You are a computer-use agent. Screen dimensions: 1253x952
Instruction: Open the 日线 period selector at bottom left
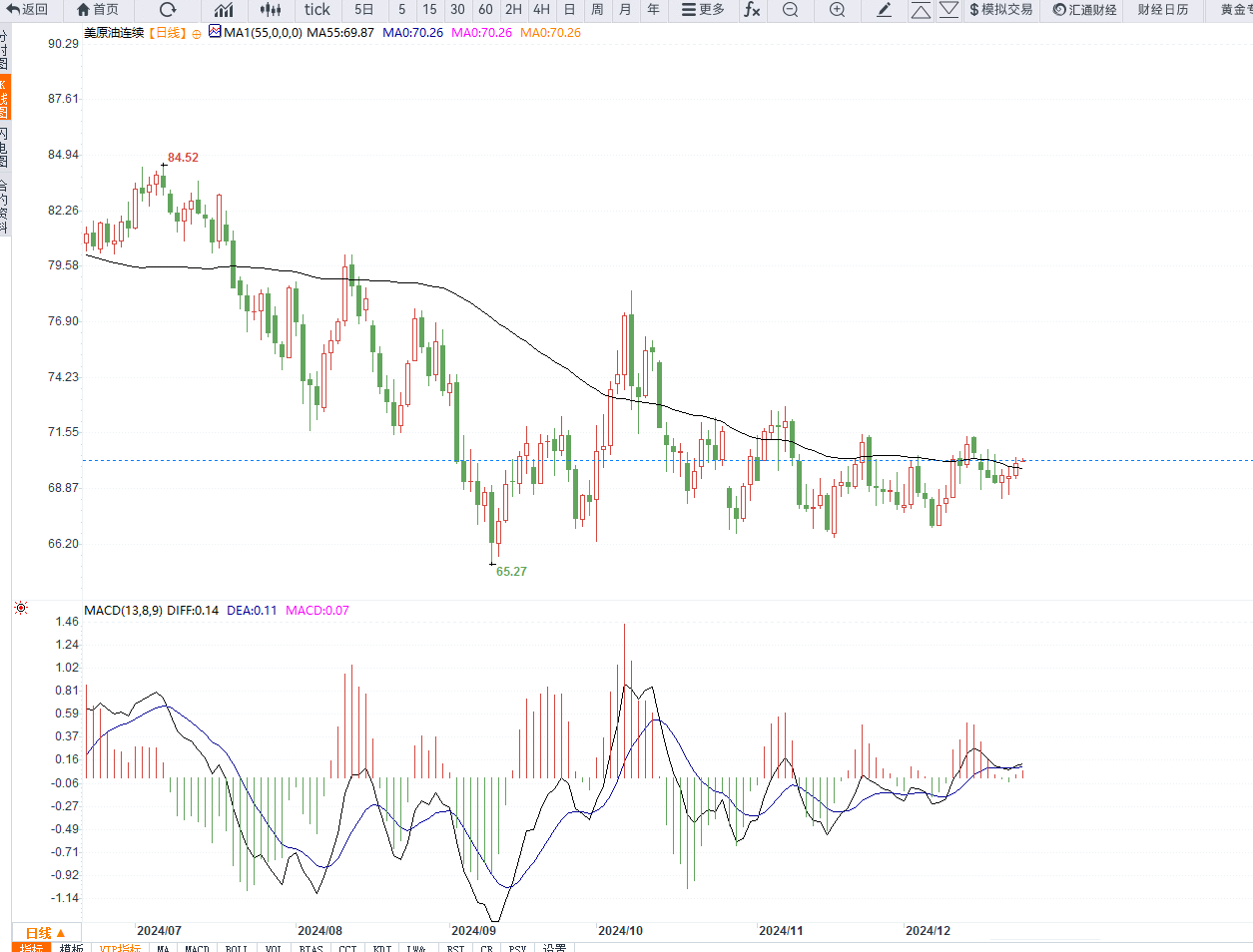click(45, 932)
